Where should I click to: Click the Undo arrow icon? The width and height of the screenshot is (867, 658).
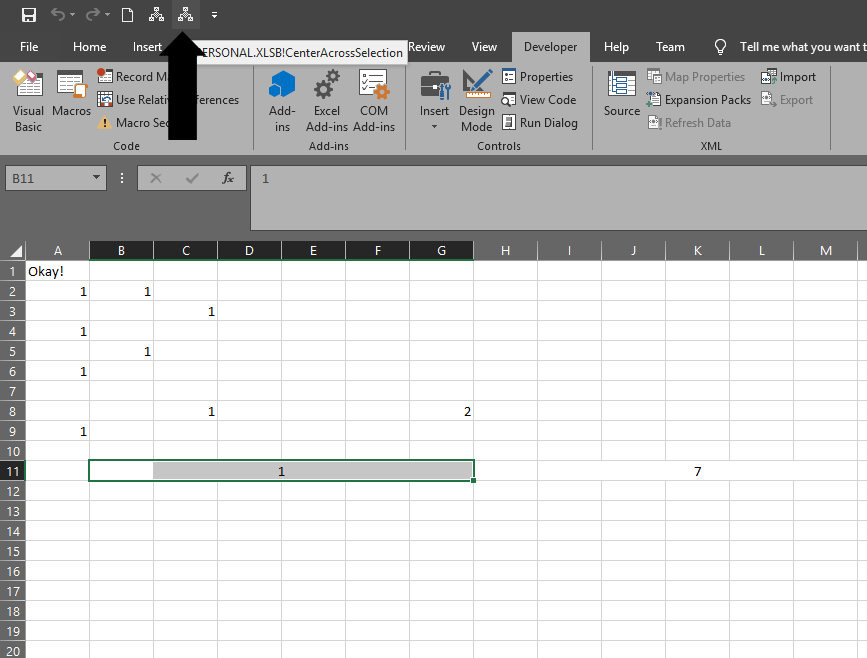point(58,14)
